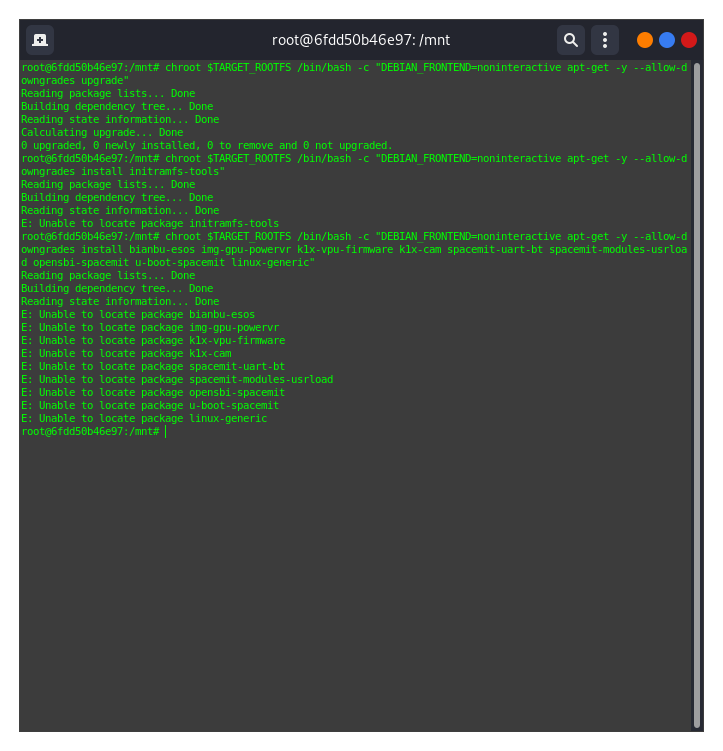Click the u-boot-spacemit error line
Viewport: 723px width, 751px height.
[x=150, y=405]
